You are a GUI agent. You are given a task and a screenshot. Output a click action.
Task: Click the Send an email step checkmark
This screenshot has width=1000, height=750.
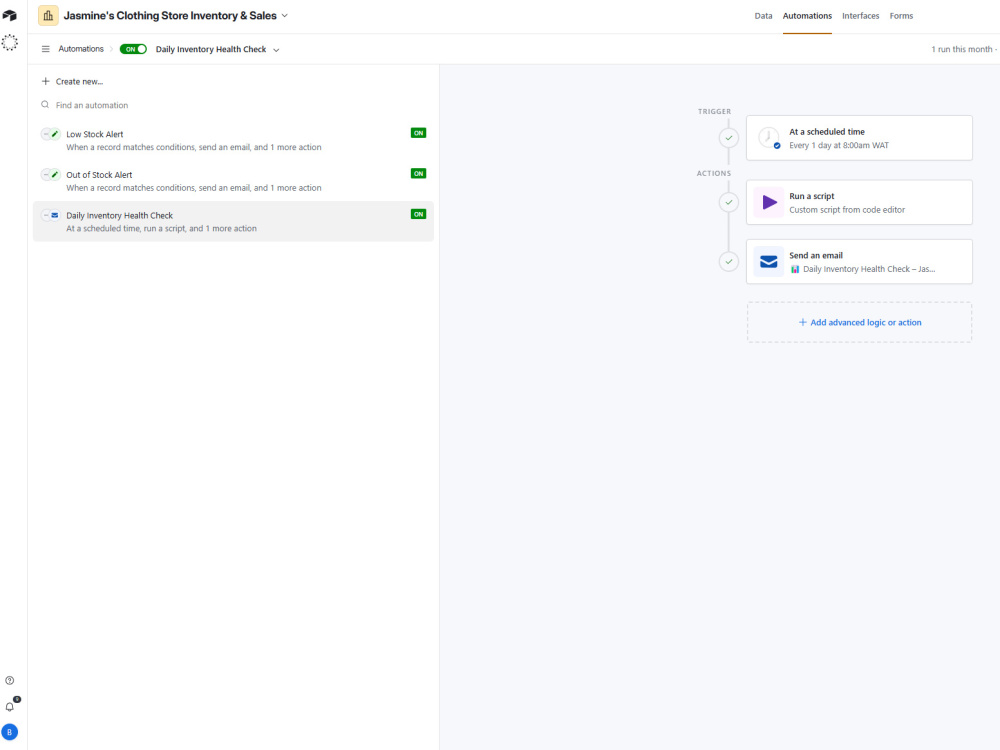pos(729,261)
